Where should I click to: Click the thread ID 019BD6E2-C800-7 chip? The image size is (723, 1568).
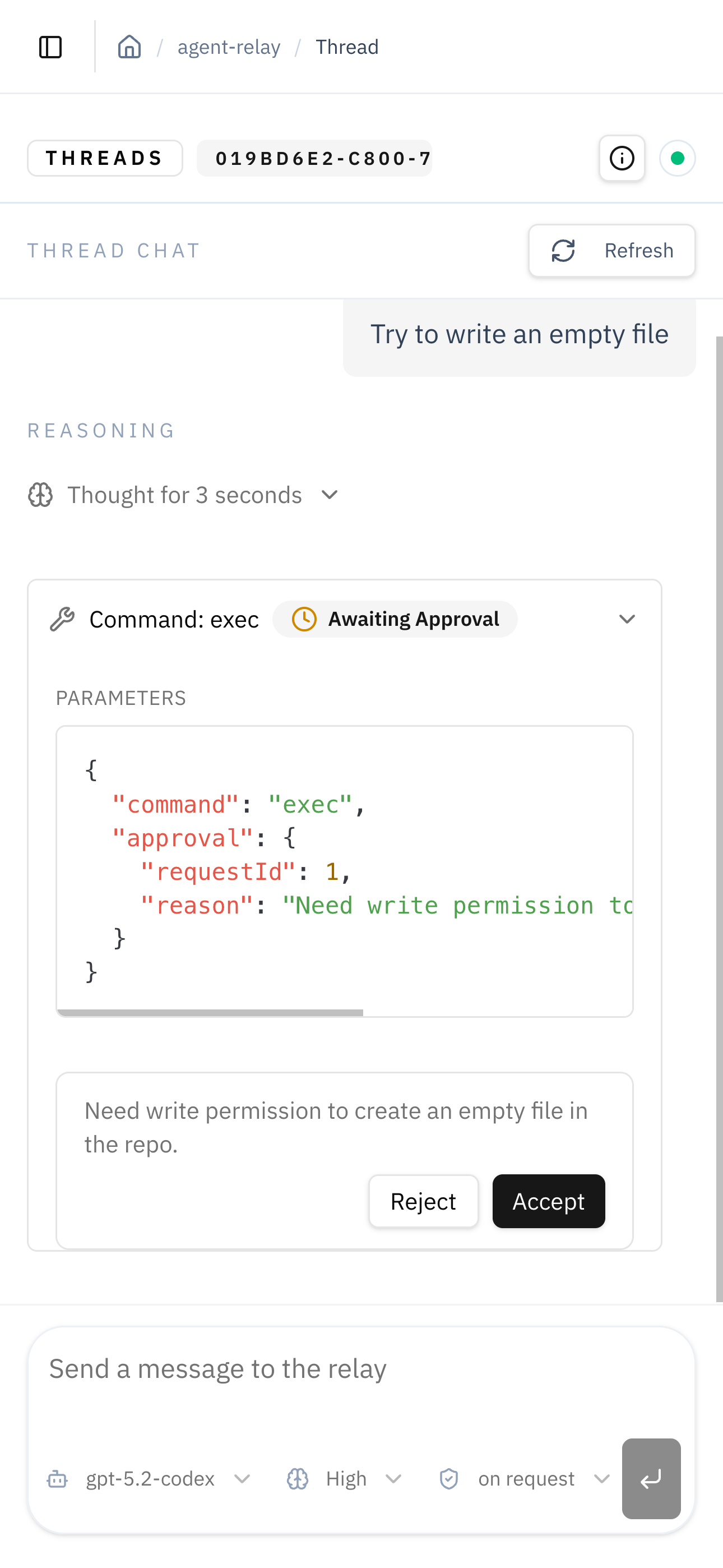click(x=314, y=158)
